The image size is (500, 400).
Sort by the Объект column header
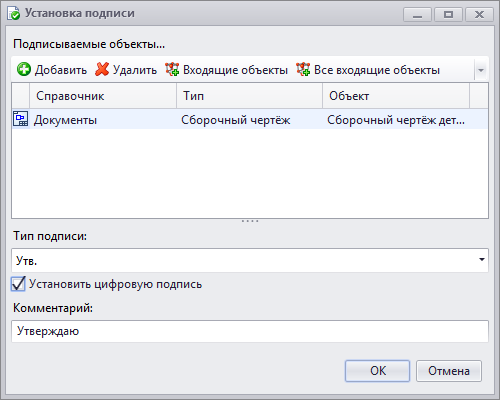396,96
